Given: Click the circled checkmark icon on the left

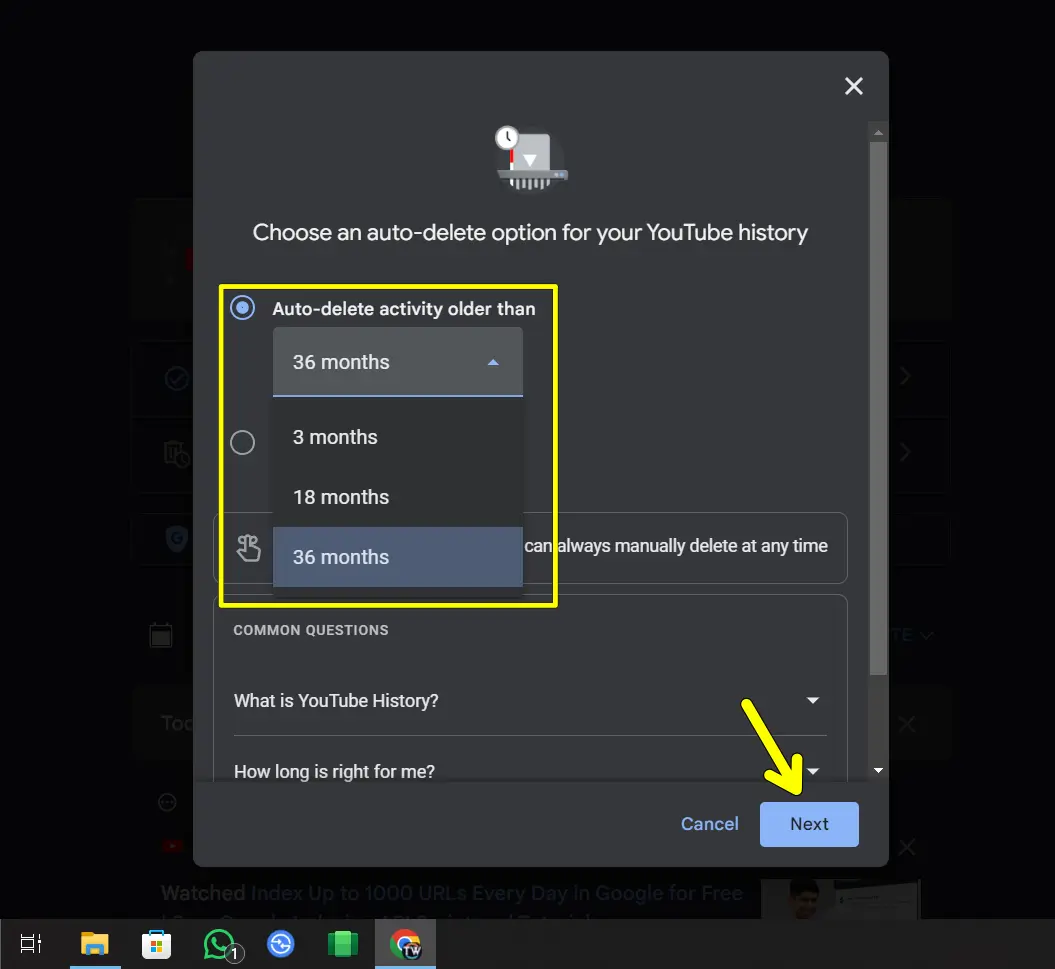Looking at the screenshot, I should pos(176,379).
